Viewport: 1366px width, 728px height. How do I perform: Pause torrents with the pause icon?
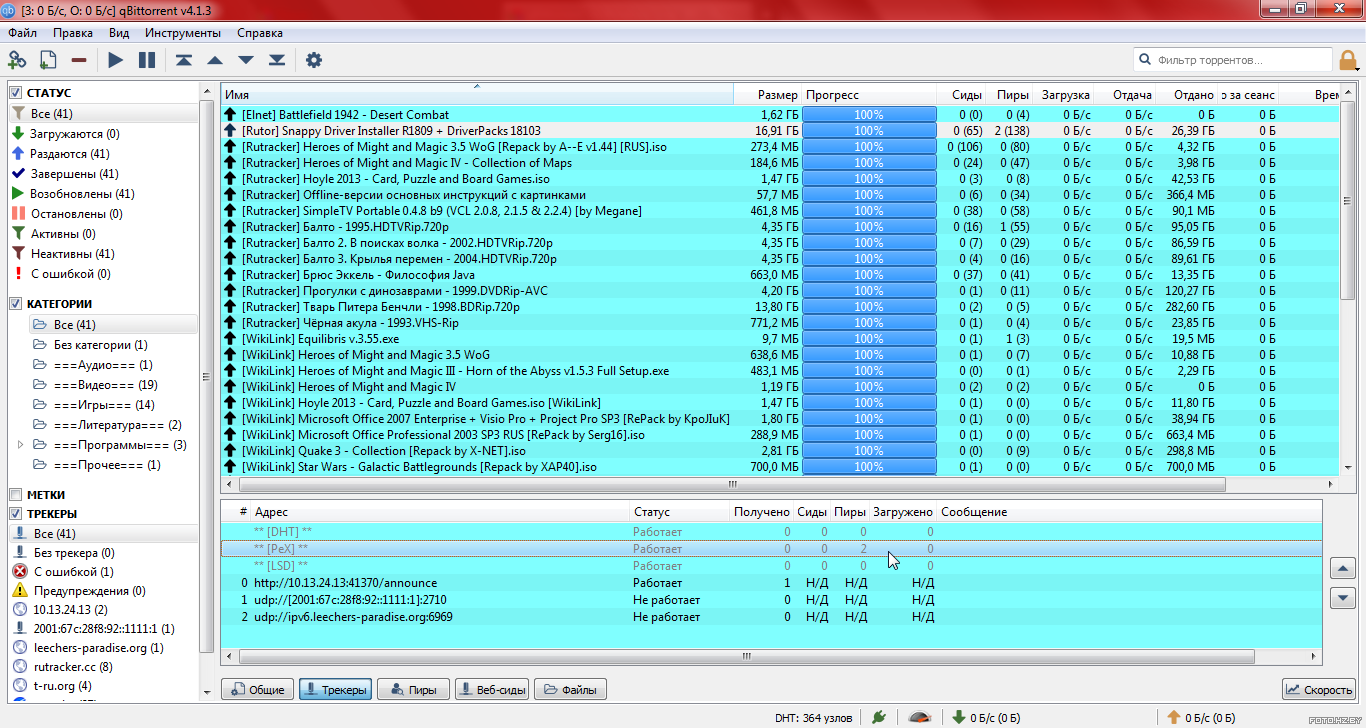pos(147,60)
